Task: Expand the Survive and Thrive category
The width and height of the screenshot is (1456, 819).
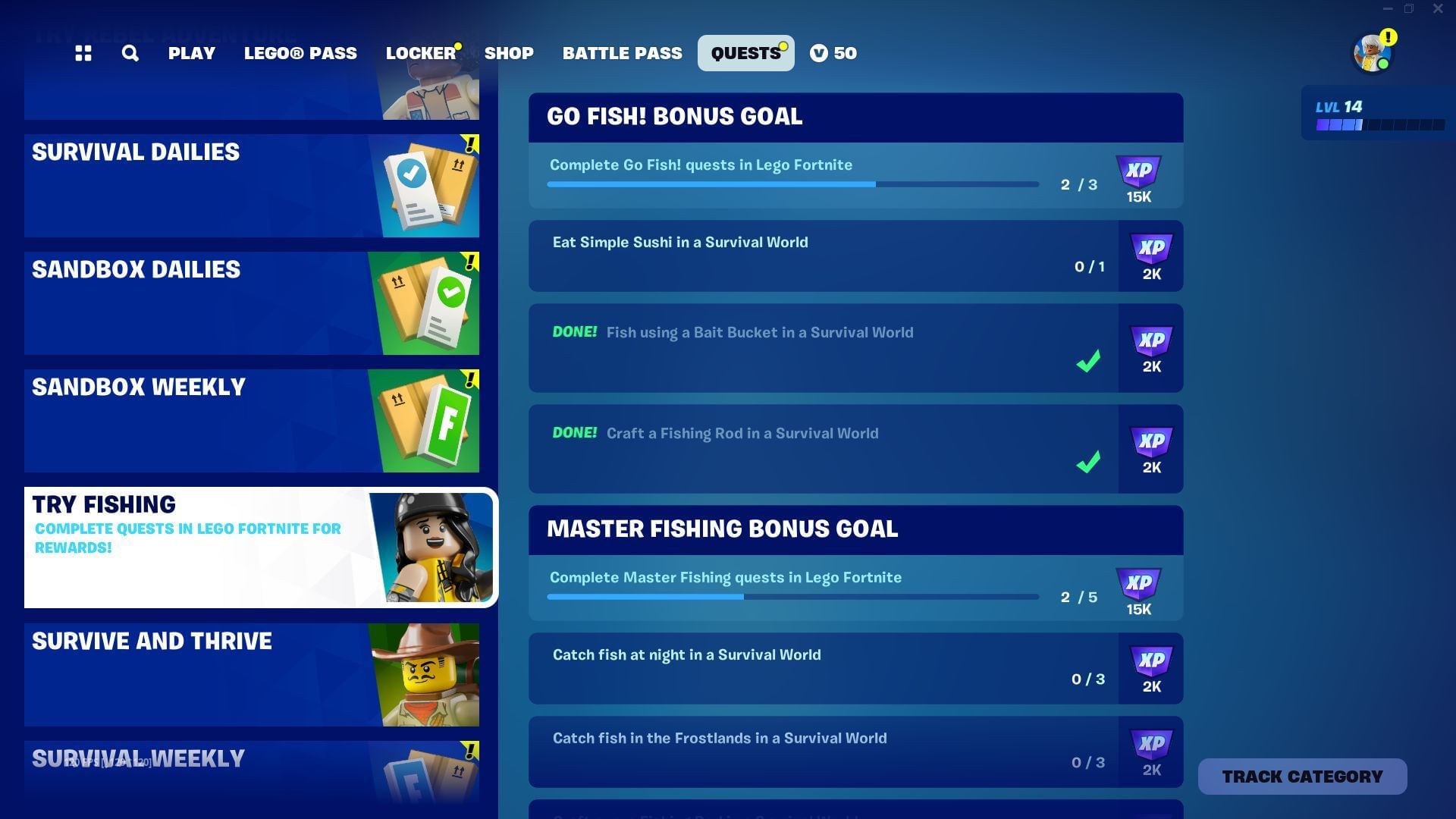Action: click(x=252, y=675)
